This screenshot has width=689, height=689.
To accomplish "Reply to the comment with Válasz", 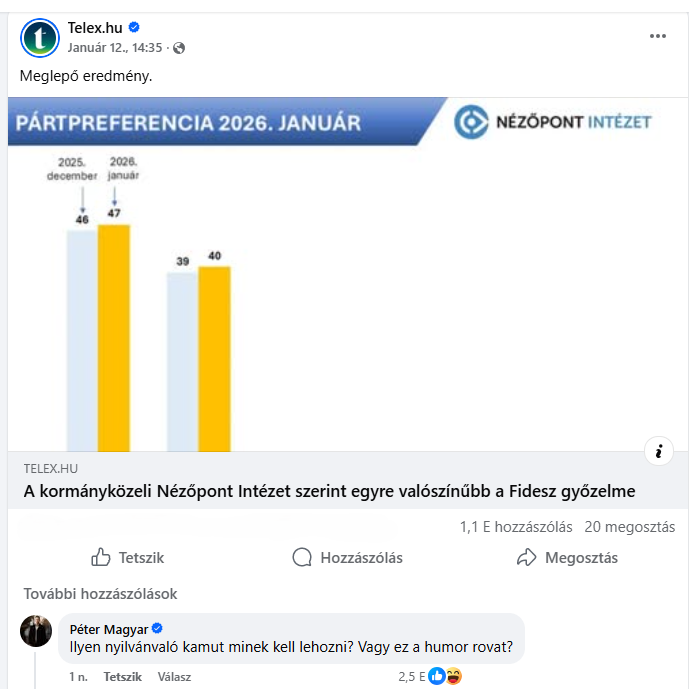I will [x=174, y=677].
